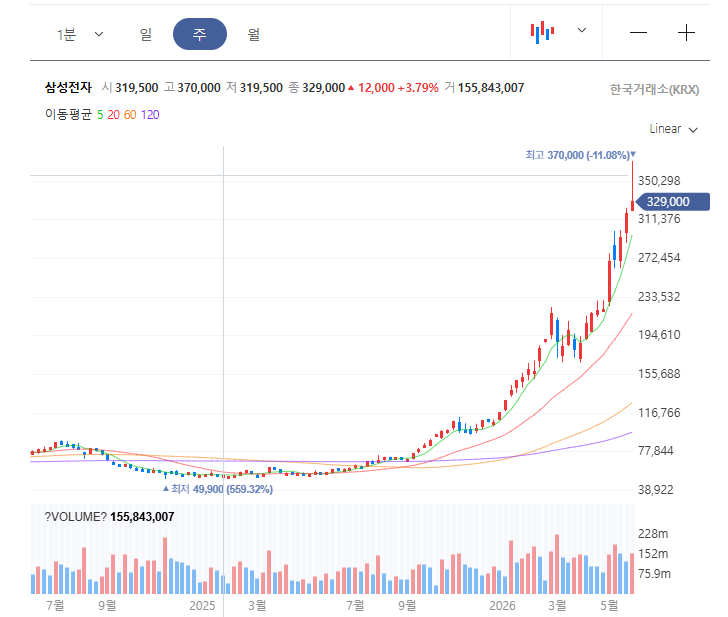
Task: Click the 329,000 current price tag
Action: point(672,201)
